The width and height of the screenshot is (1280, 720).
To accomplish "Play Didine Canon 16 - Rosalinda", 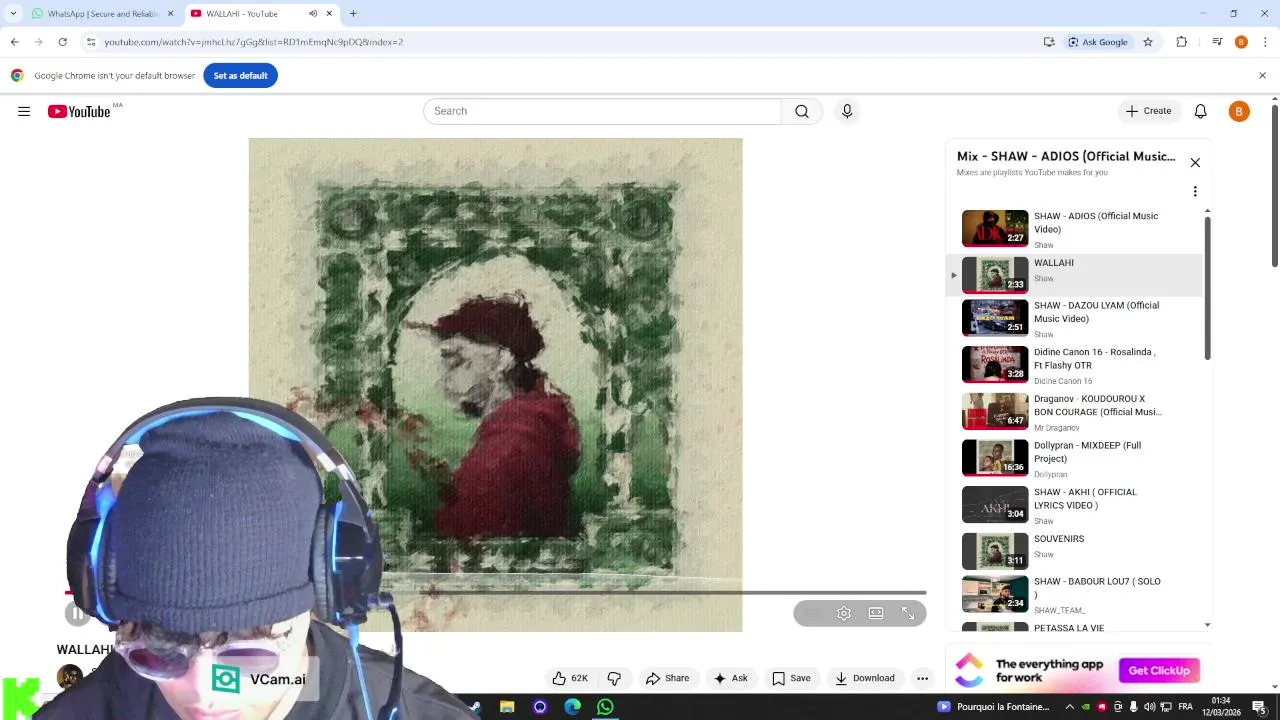I will (1075, 365).
